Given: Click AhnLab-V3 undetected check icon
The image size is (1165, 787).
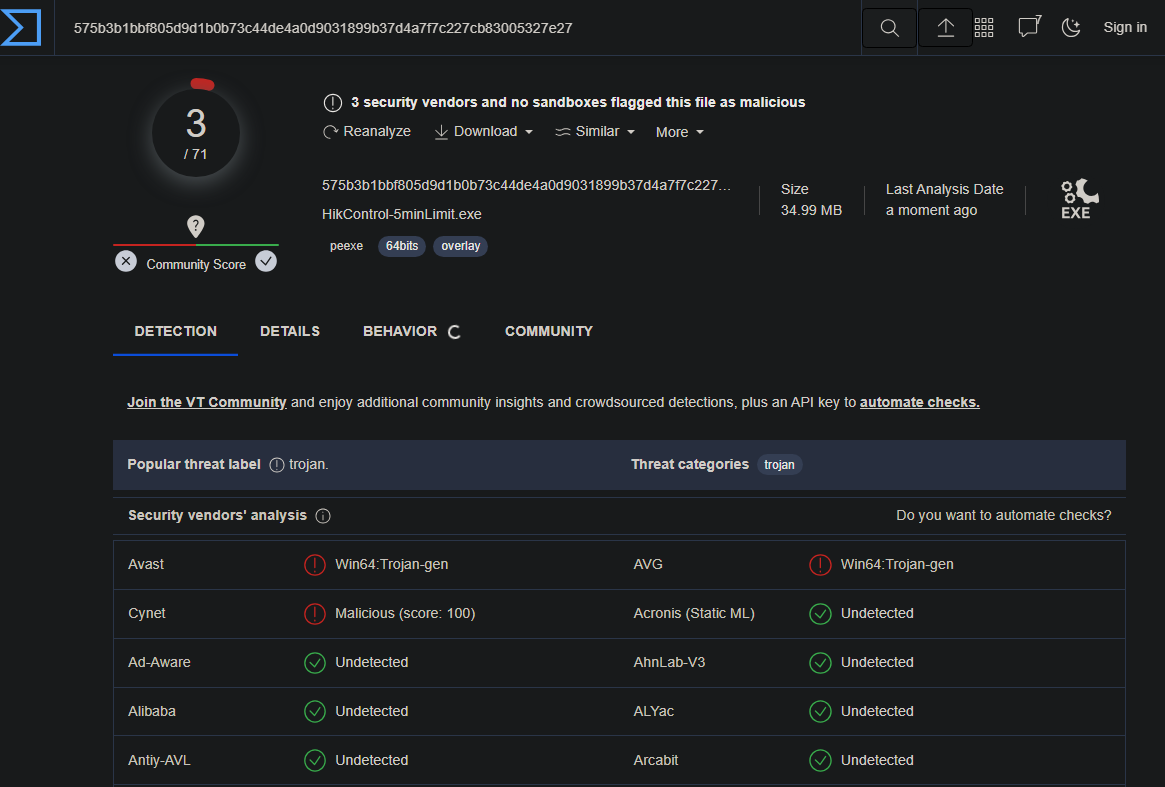Looking at the screenshot, I should 820,663.
